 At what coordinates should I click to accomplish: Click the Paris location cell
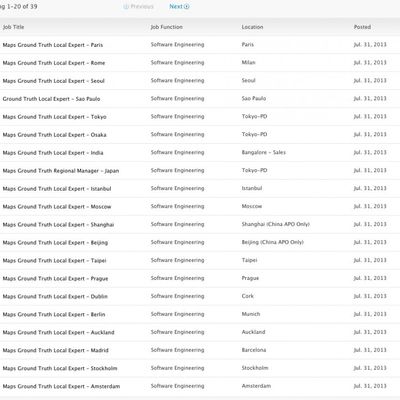coord(248,45)
